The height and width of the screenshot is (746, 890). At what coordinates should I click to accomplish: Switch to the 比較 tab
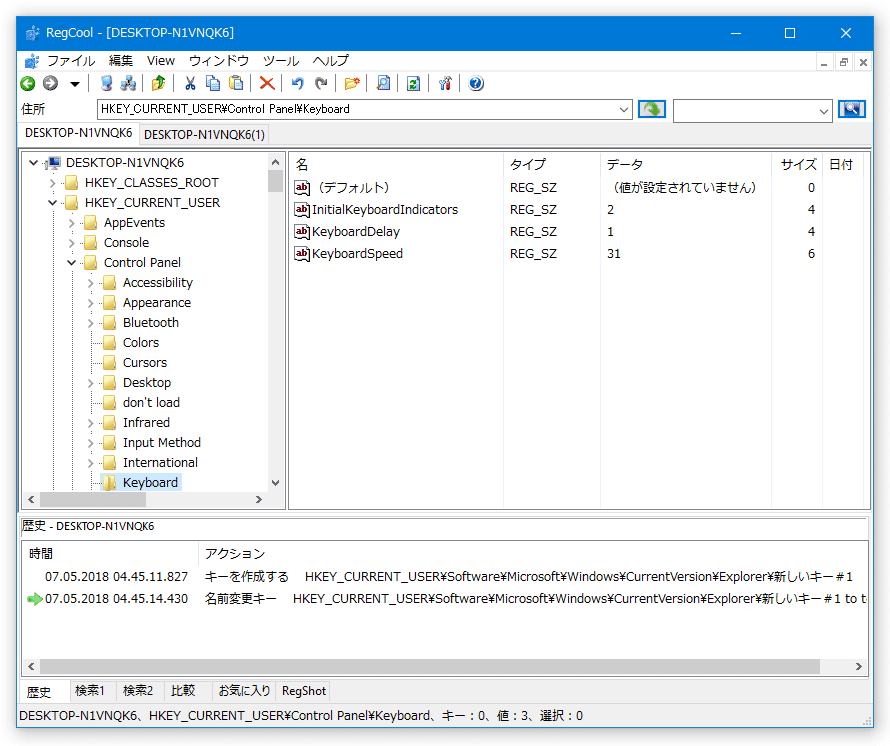tap(183, 690)
